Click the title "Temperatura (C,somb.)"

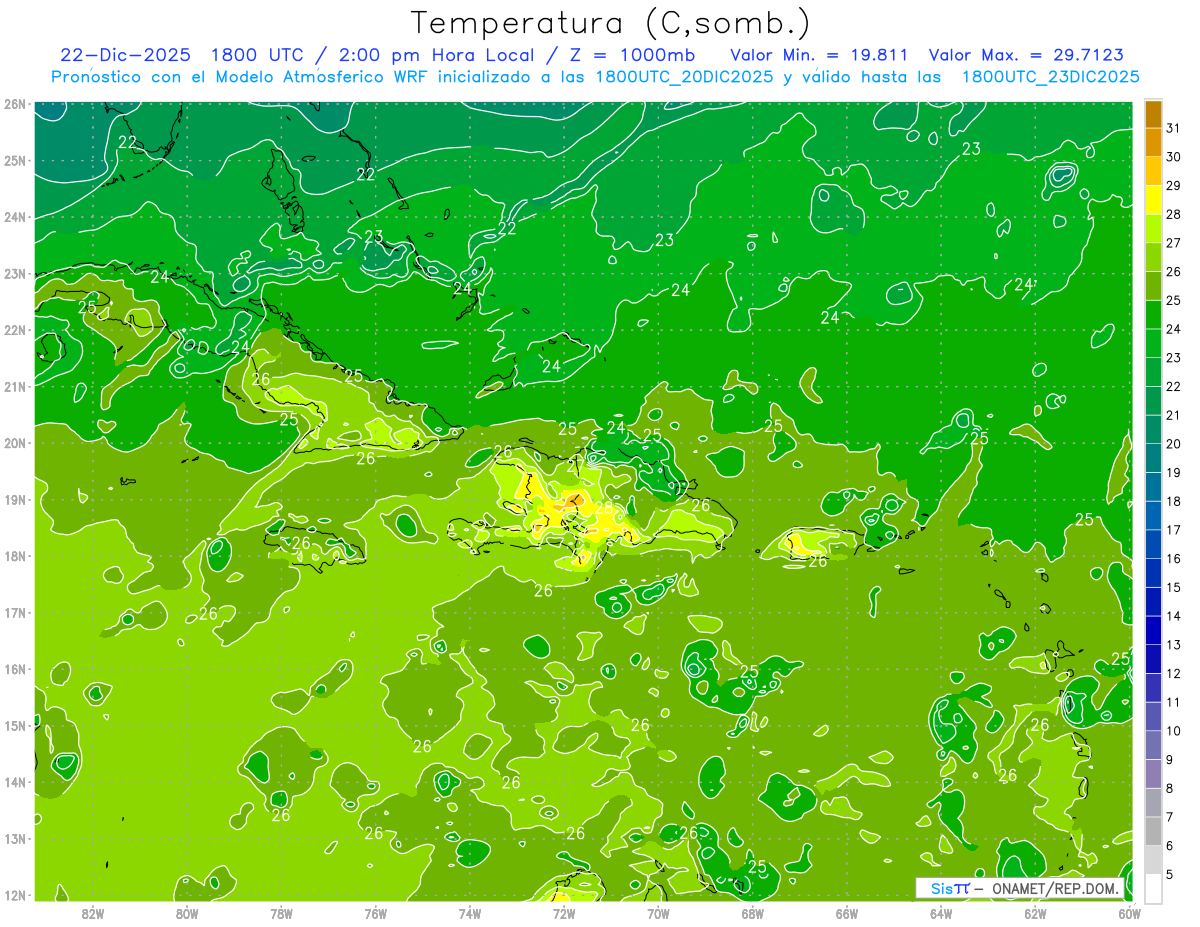click(611, 22)
